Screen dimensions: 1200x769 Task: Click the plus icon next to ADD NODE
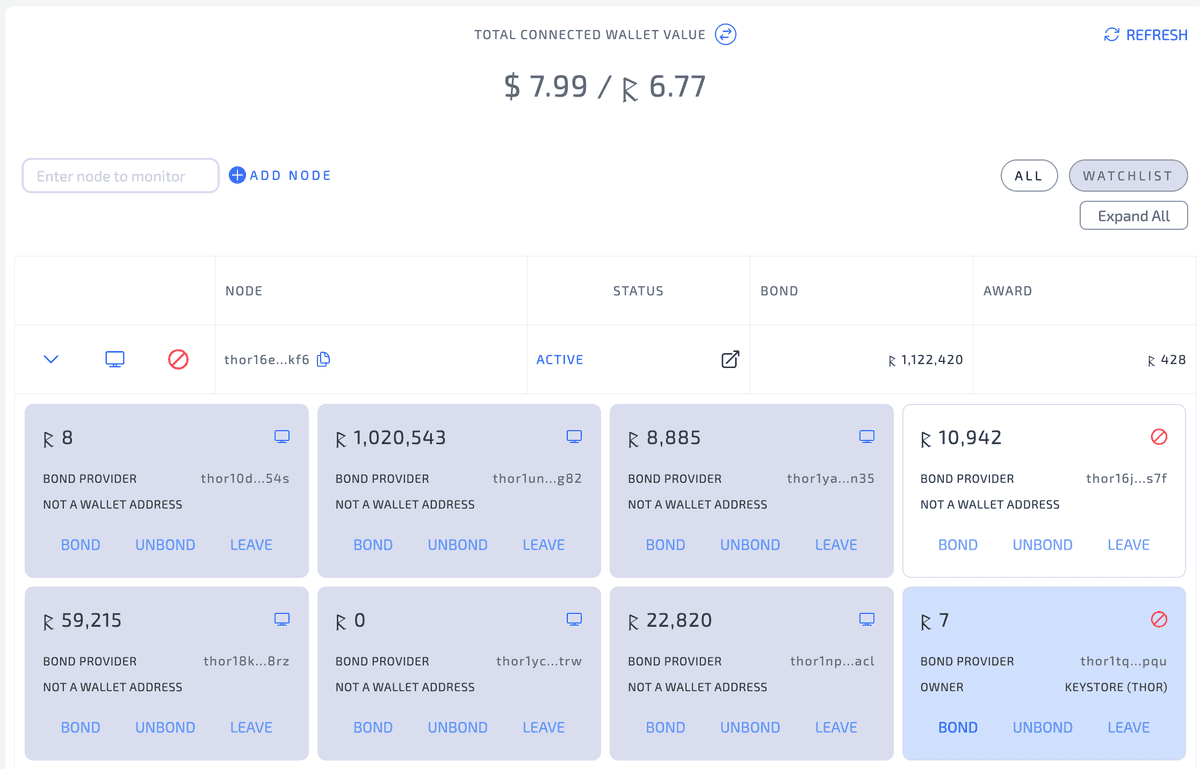coord(237,175)
